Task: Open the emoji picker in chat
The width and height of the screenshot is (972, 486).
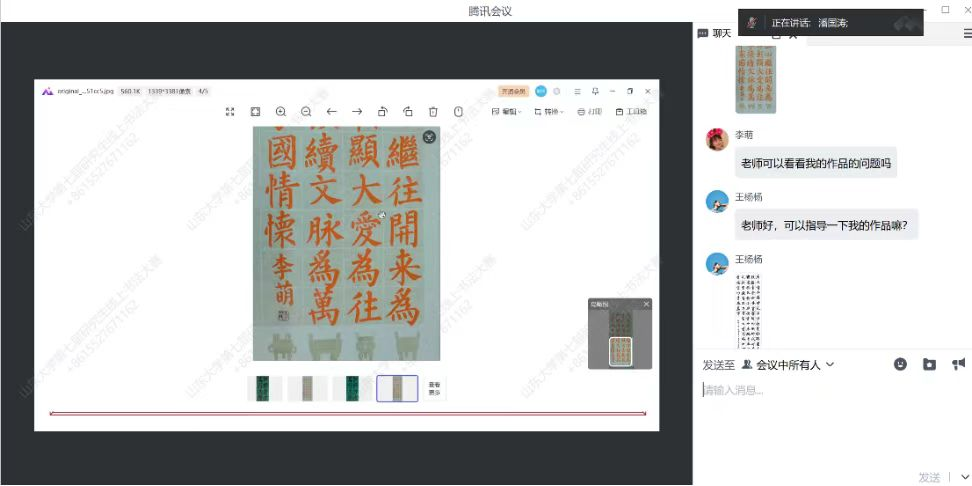Action: coord(900,365)
